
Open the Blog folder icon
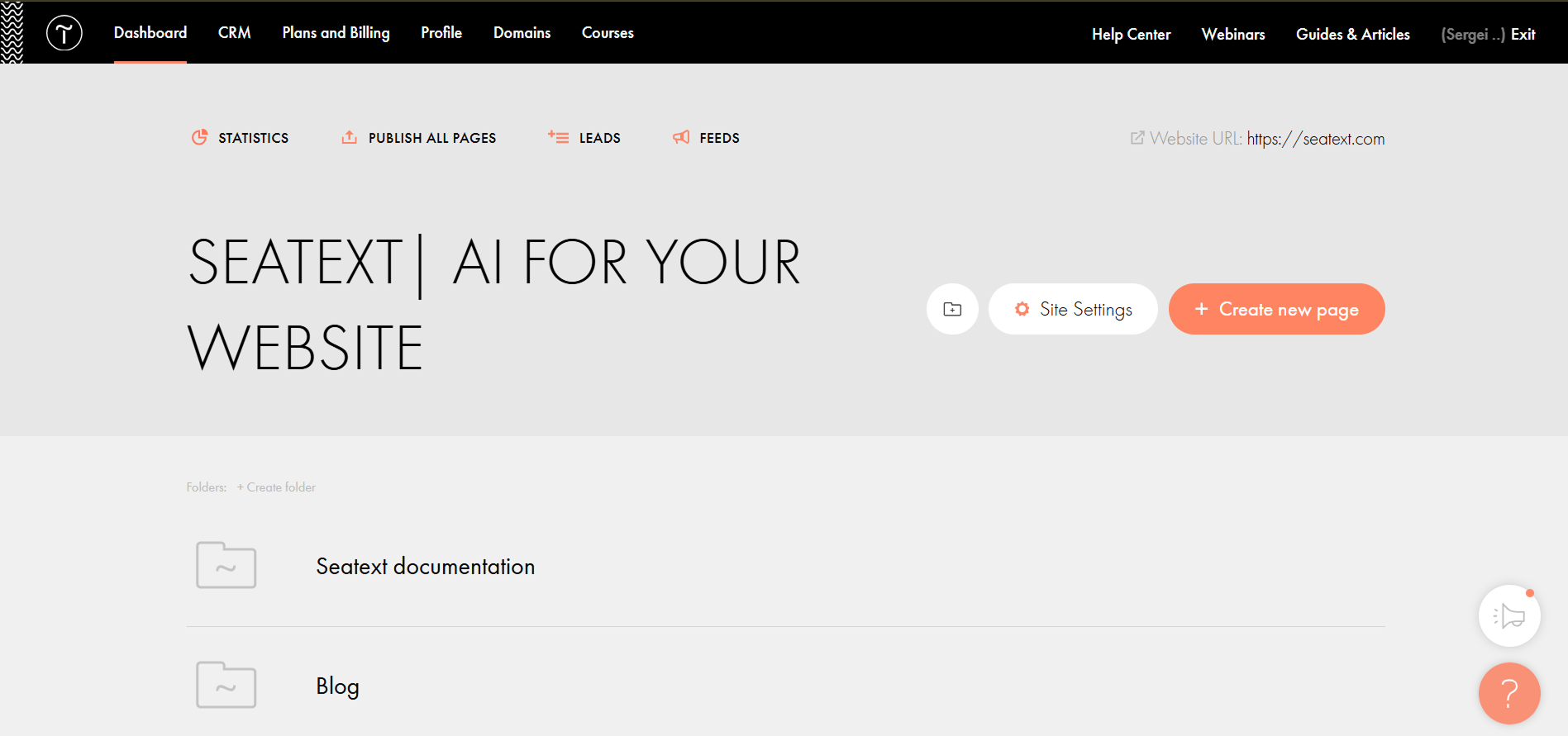click(226, 685)
